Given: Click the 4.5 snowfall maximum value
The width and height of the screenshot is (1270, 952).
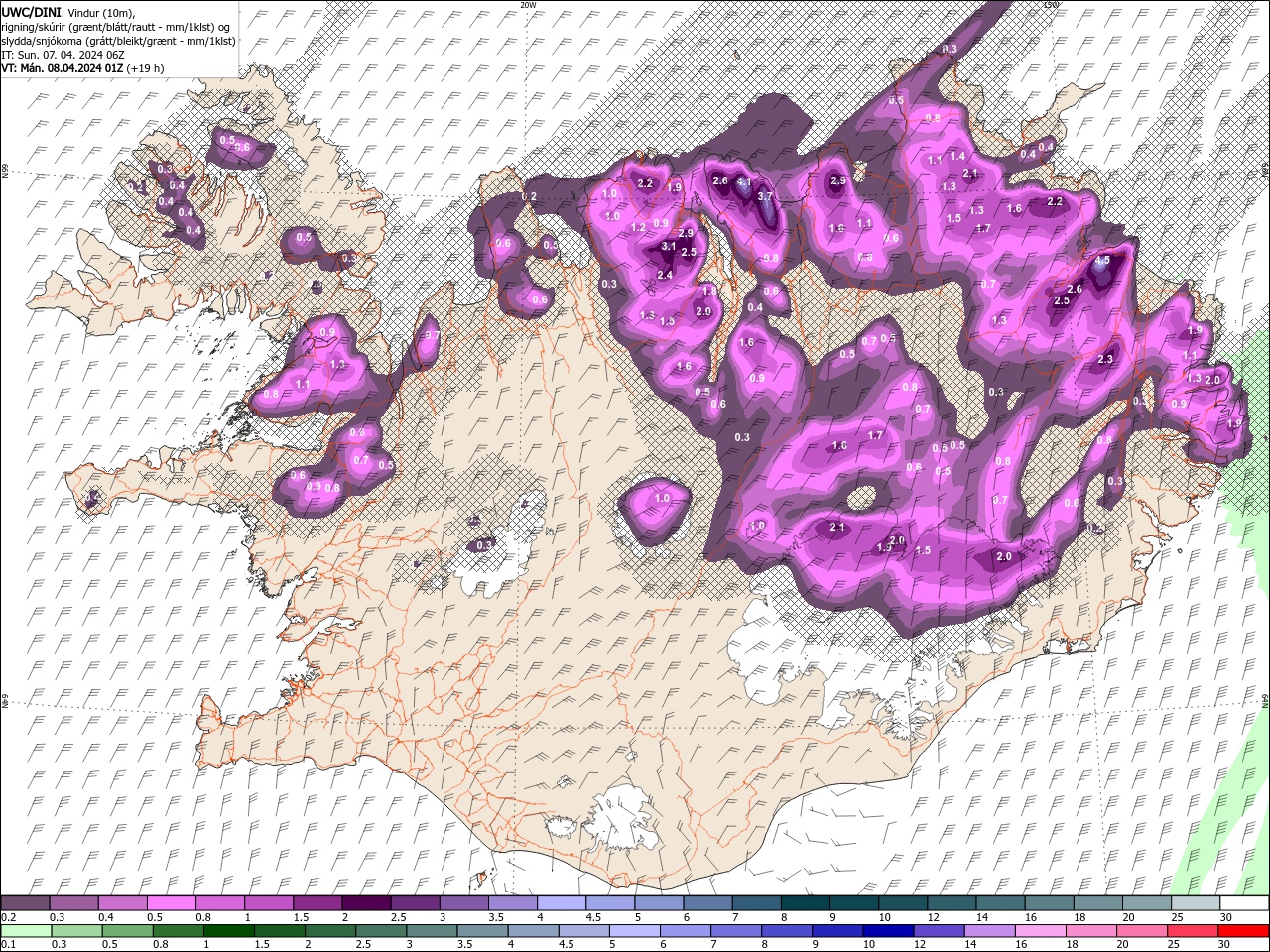Looking at the screenshot, I should pos(1102,261).
